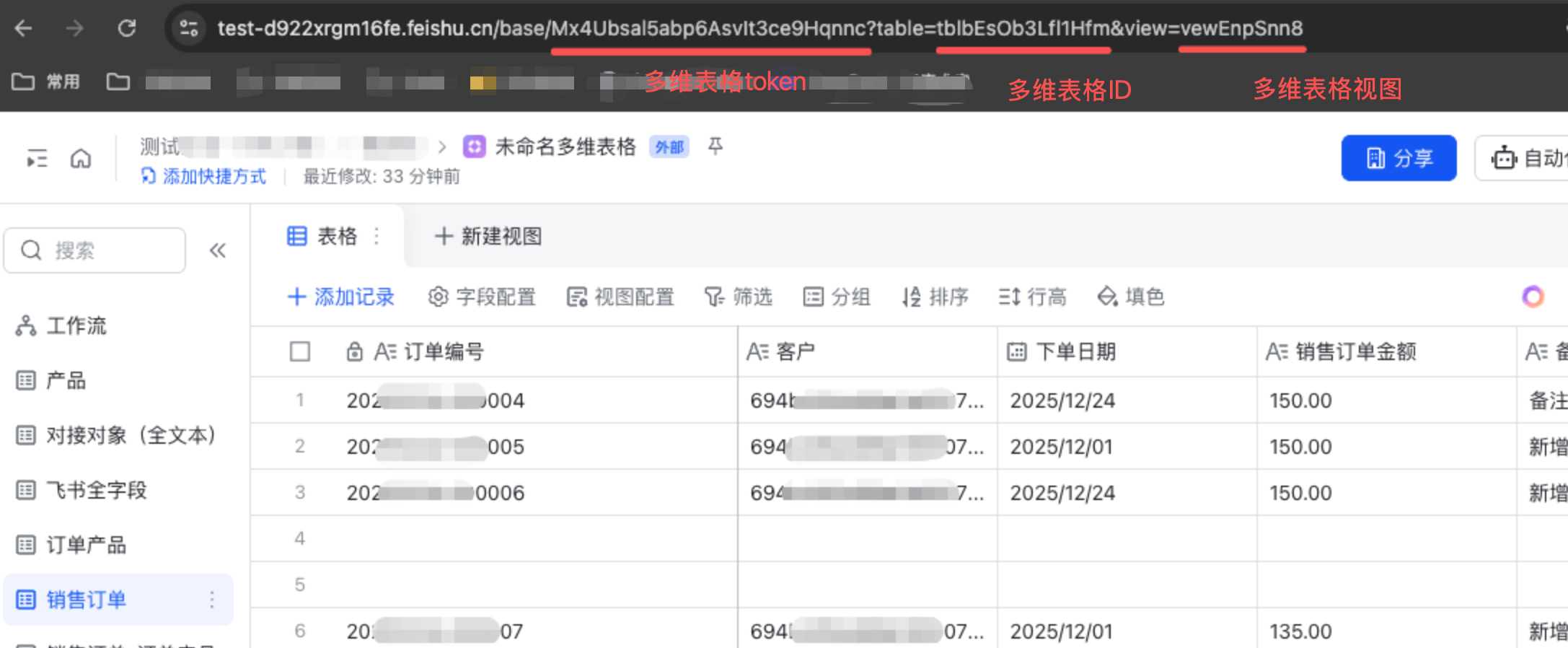Image resolution: width=1568 pixels, height=648 pixels.
Task: Open more options for 销售订单 table
Action: click(x=211, y=600)
